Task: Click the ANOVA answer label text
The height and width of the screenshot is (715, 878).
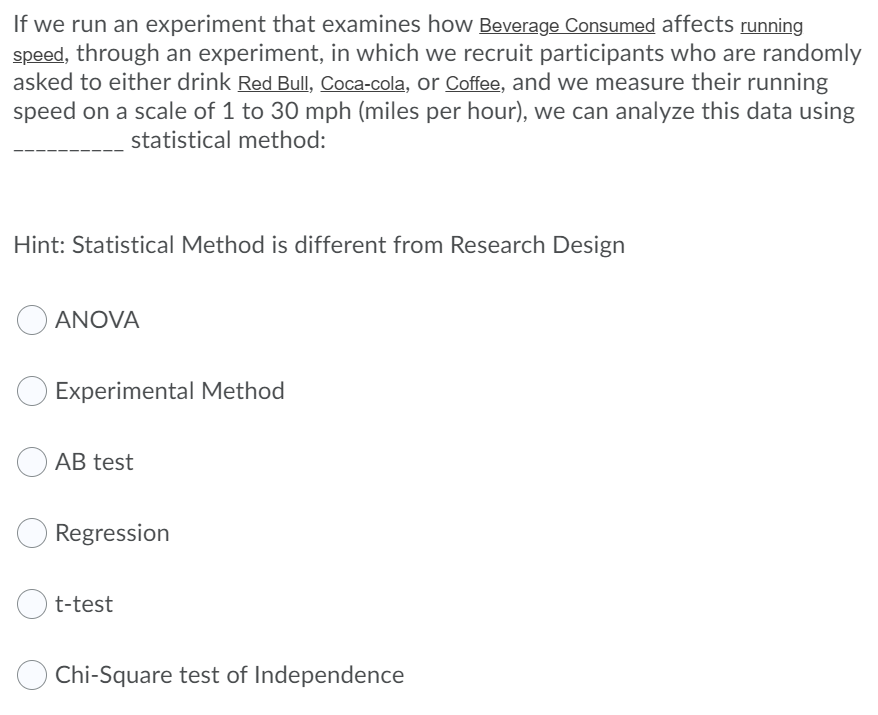Action: pos(98,320)
